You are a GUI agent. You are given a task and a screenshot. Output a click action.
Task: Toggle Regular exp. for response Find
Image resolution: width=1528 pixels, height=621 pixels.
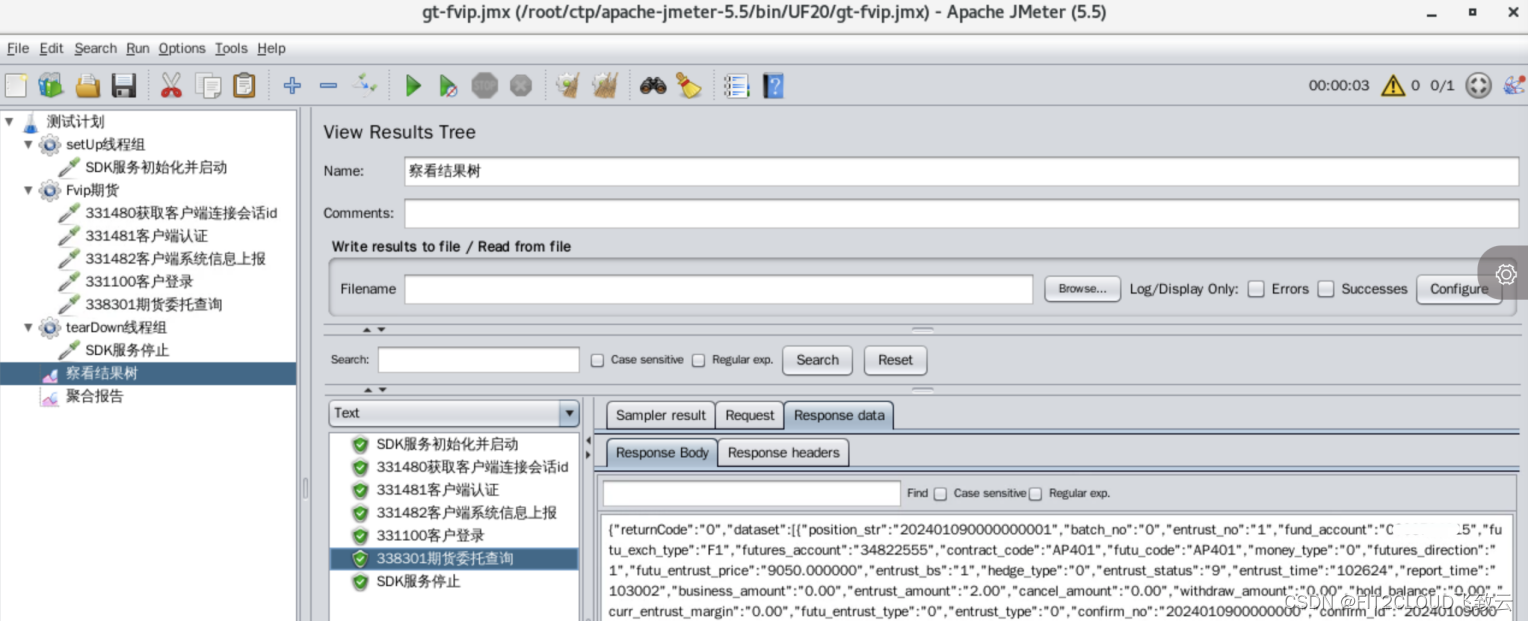point(1035,493)
